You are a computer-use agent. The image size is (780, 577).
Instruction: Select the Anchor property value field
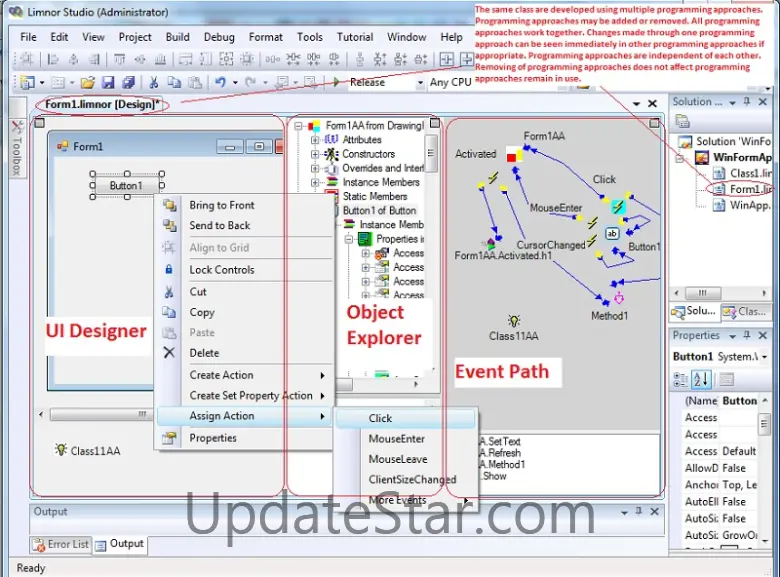[x=739, y=484]
